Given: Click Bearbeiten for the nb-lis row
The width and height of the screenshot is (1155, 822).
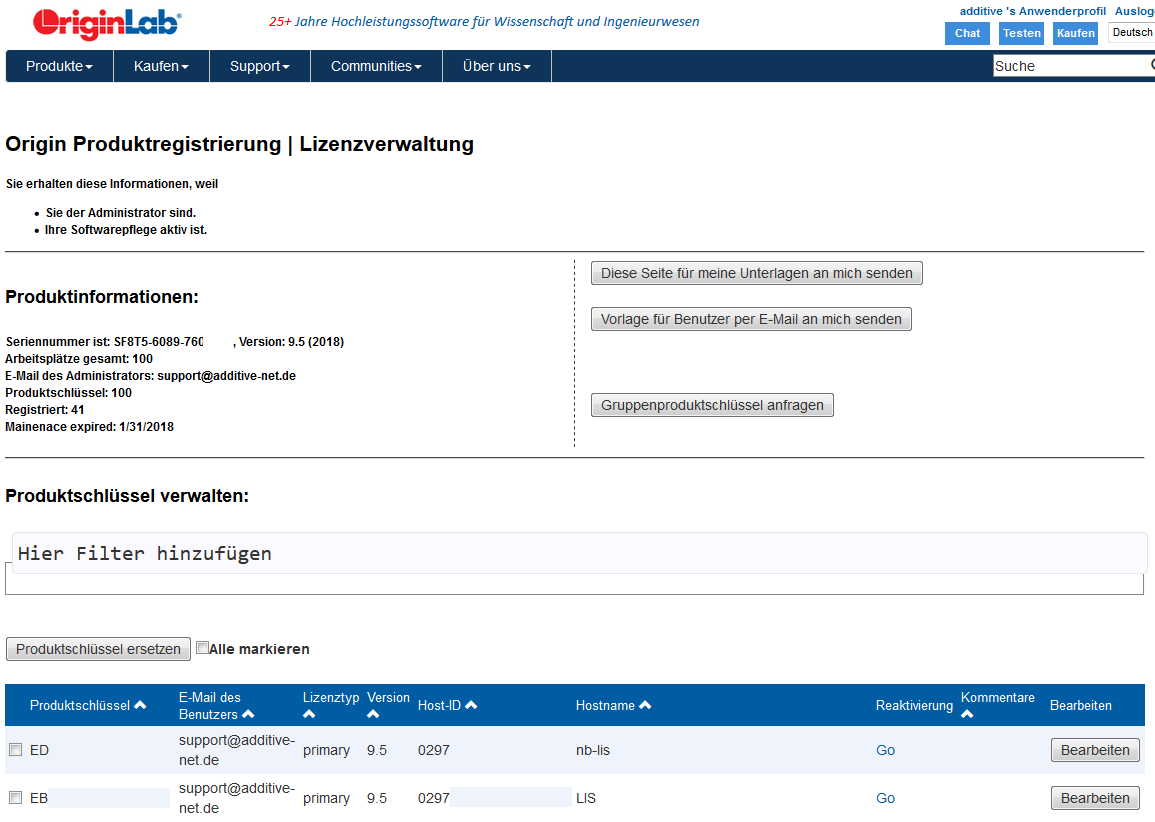Looking at the screenshot, I should coord(1095,750).
